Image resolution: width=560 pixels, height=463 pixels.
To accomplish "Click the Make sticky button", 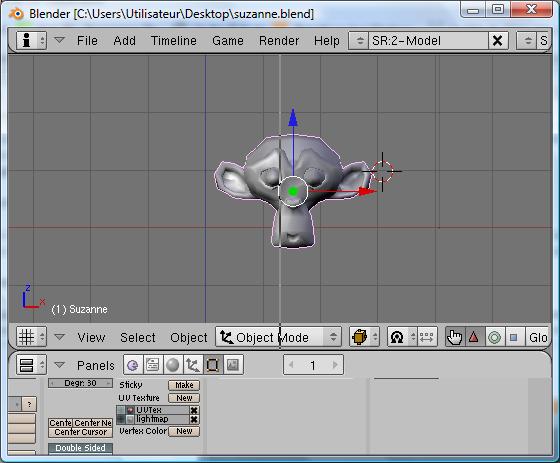I will tap(184, 385).
